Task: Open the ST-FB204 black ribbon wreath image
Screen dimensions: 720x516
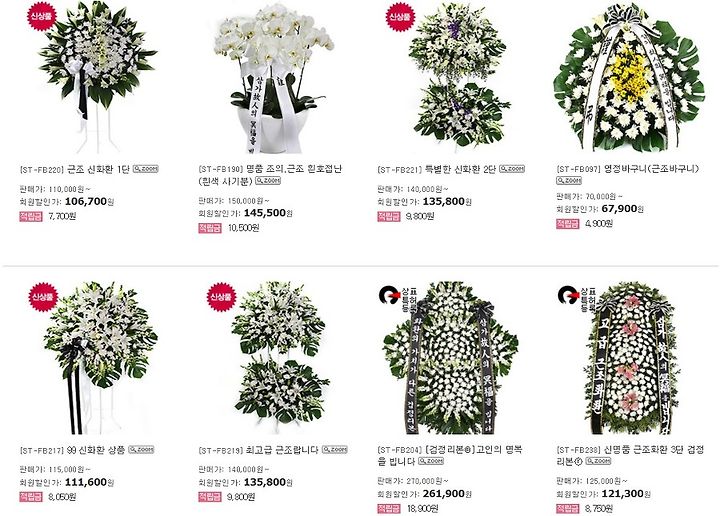Action: 450,358
